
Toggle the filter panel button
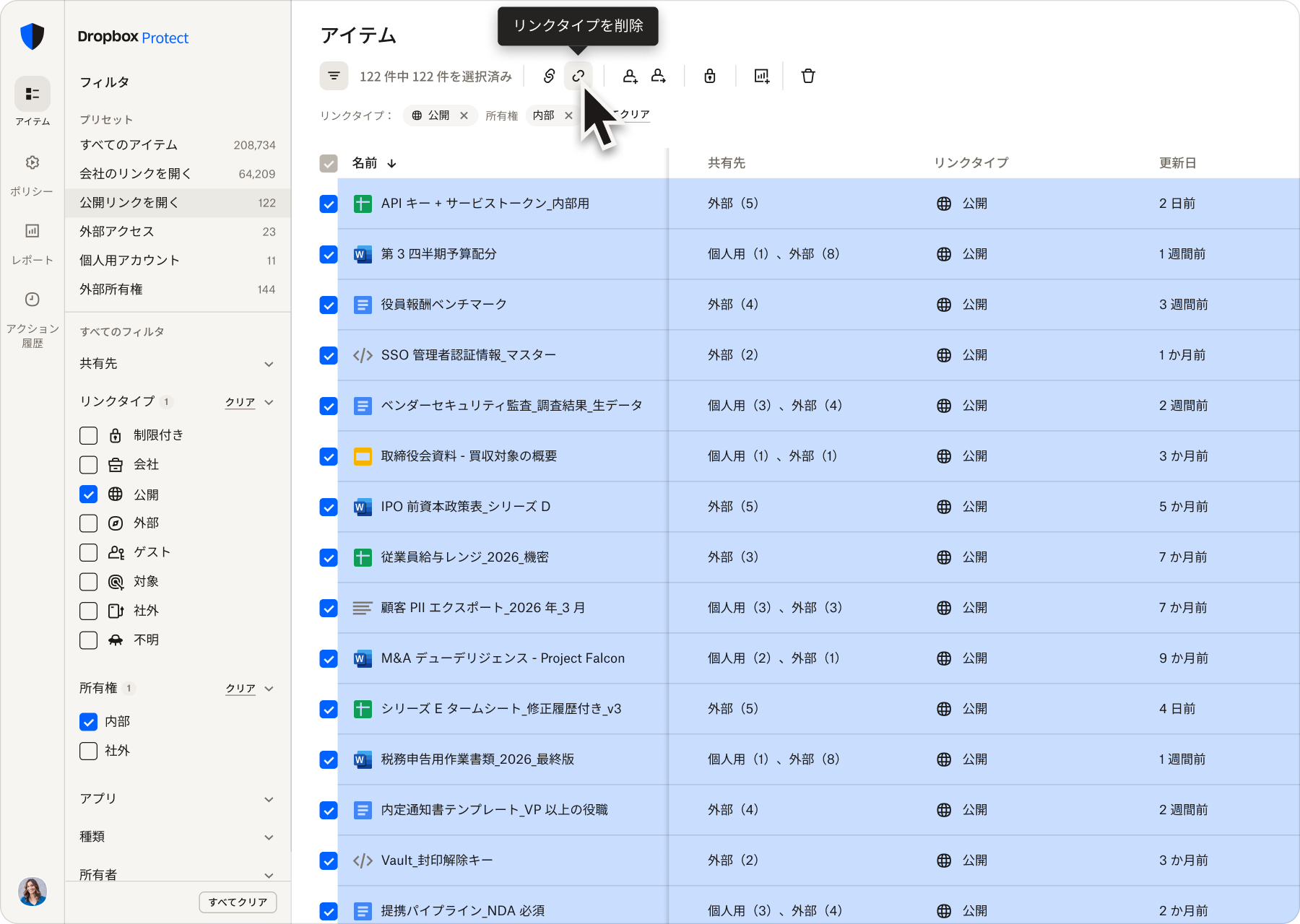pyautogui.click(x=334, y=76)
